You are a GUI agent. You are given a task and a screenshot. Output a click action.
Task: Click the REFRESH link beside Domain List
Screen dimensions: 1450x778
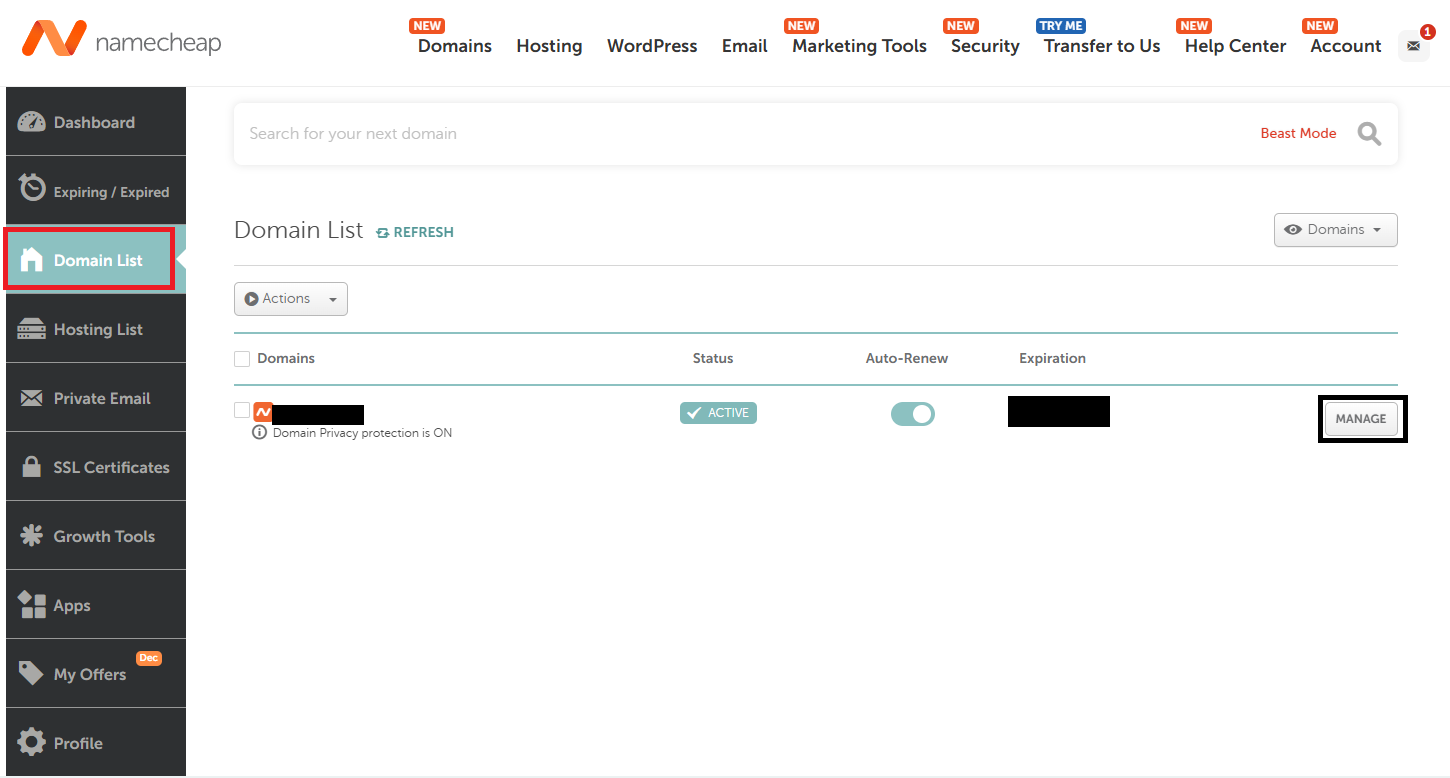(x=414, y=231)
